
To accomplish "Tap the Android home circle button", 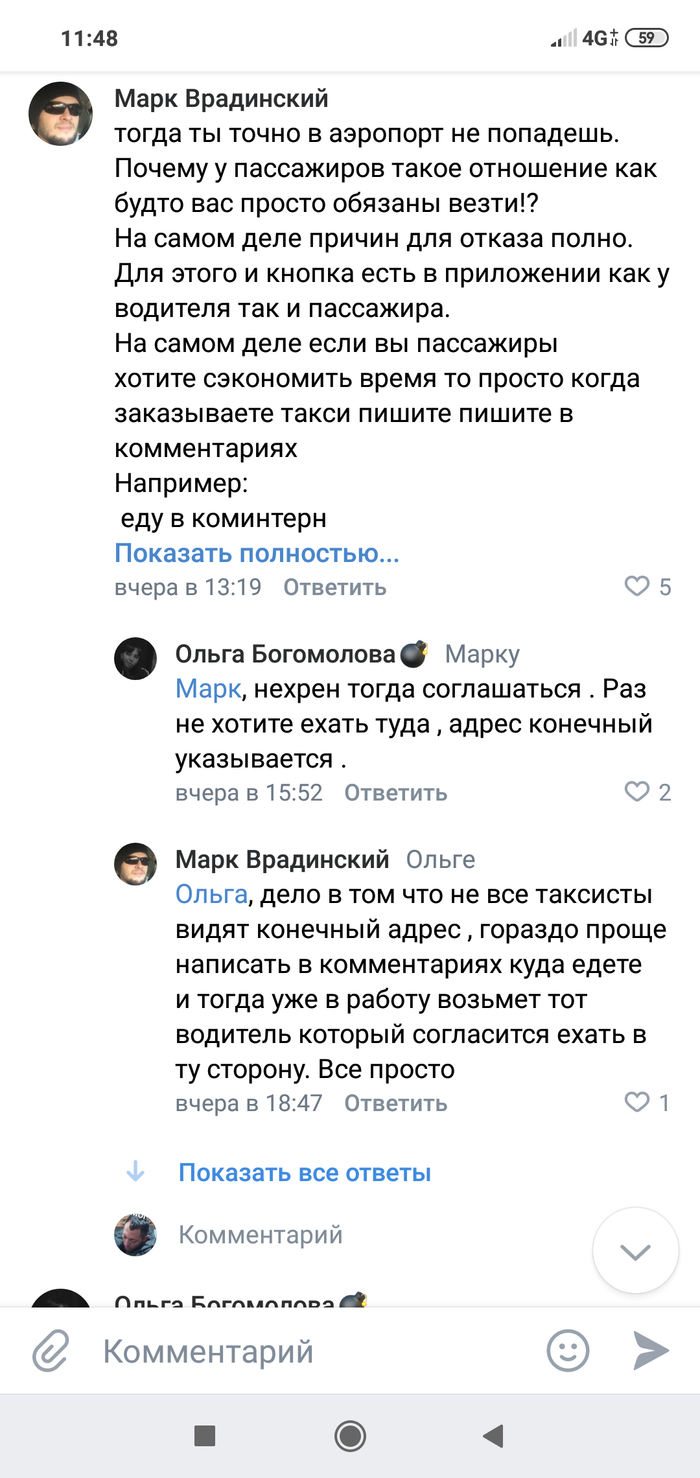I will click(350, 1437).
